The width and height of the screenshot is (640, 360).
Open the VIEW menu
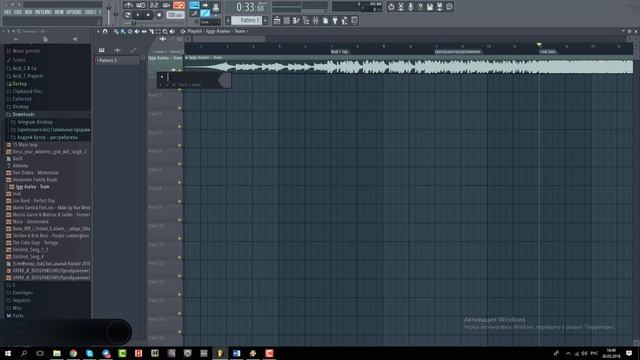(x=59, y=12)
